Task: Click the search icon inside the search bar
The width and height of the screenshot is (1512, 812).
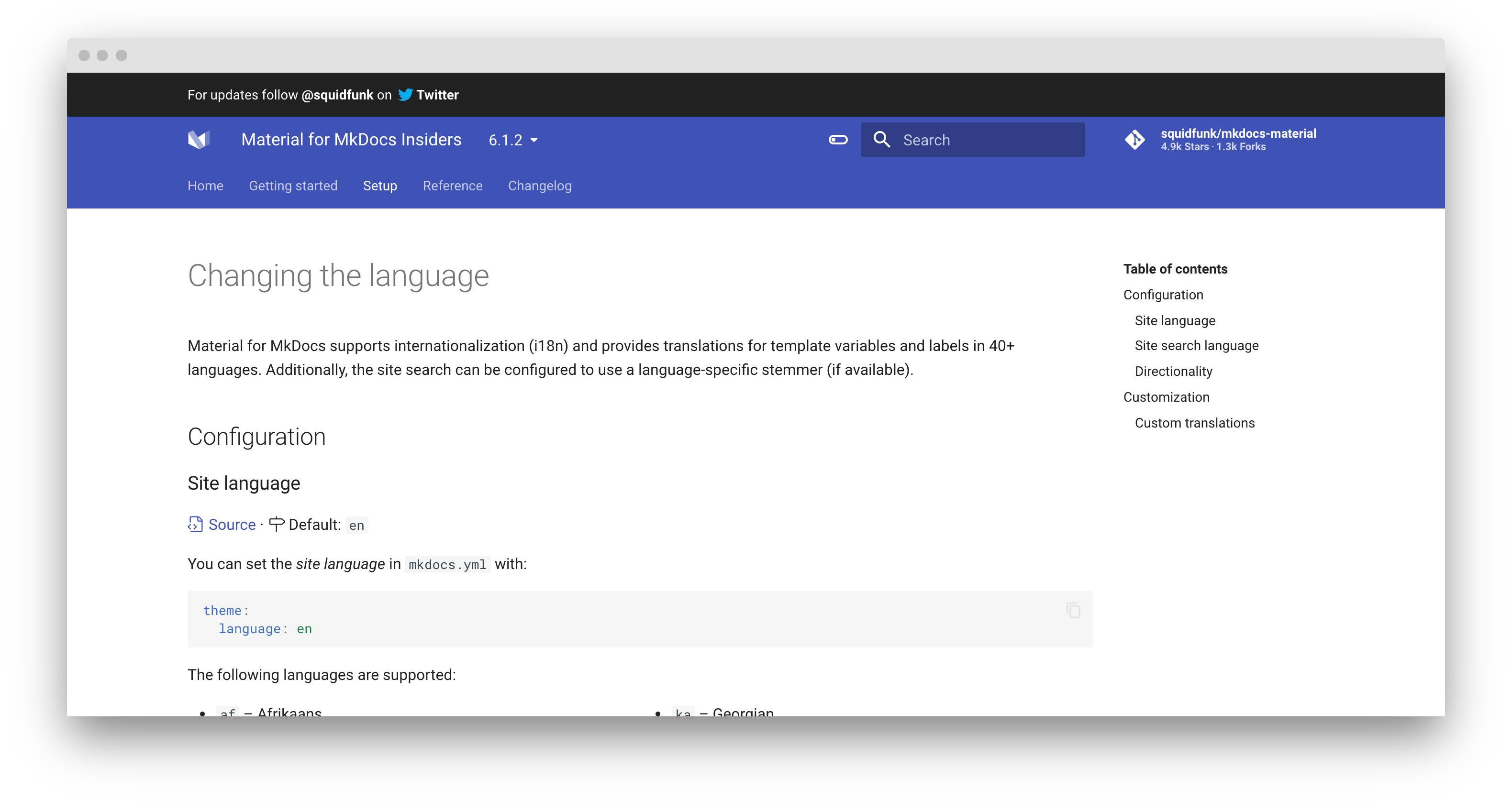Action: (x=882, y=140)
